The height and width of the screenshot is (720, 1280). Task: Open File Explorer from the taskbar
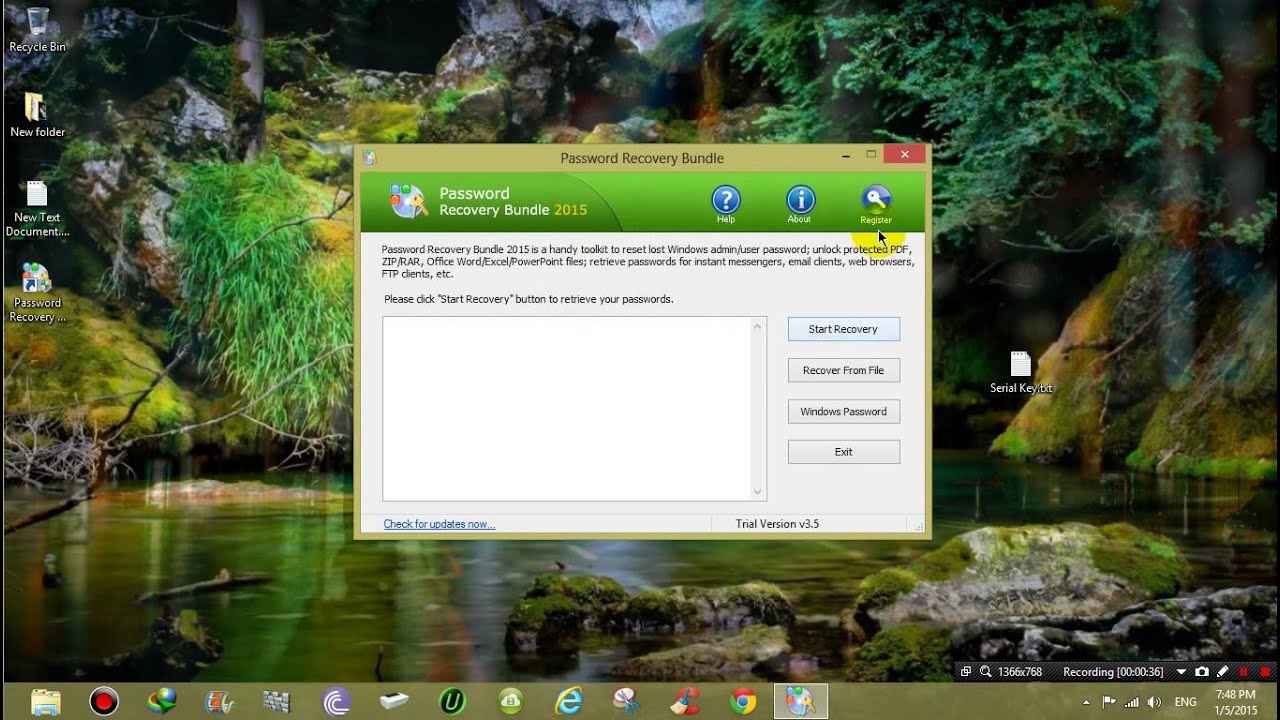pyautogui.click(x=46, y=702)
